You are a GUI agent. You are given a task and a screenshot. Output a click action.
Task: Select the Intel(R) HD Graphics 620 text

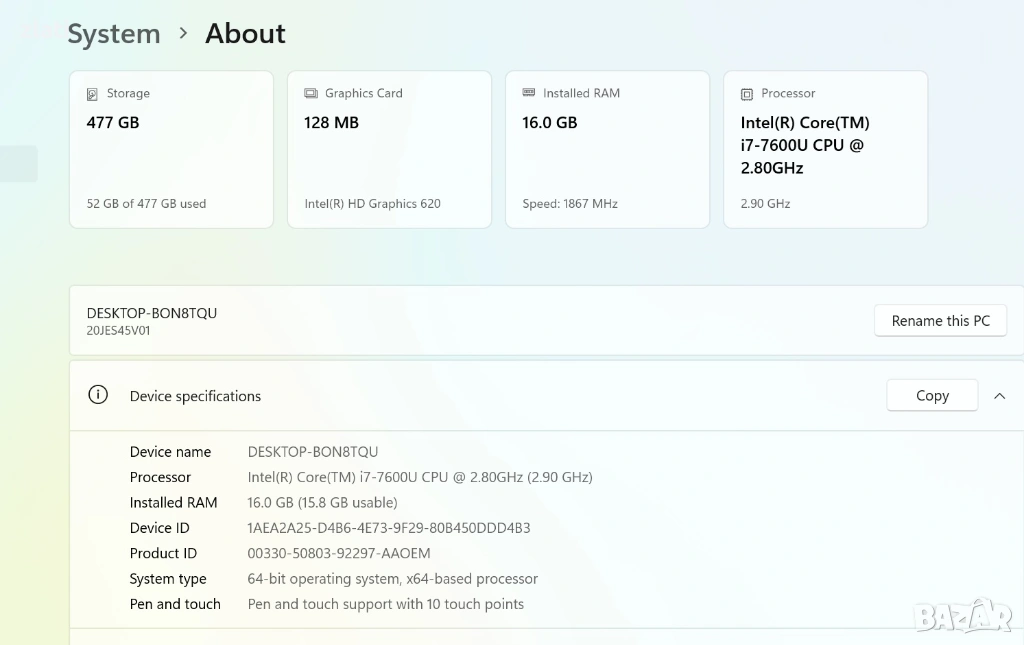(372, 203)
